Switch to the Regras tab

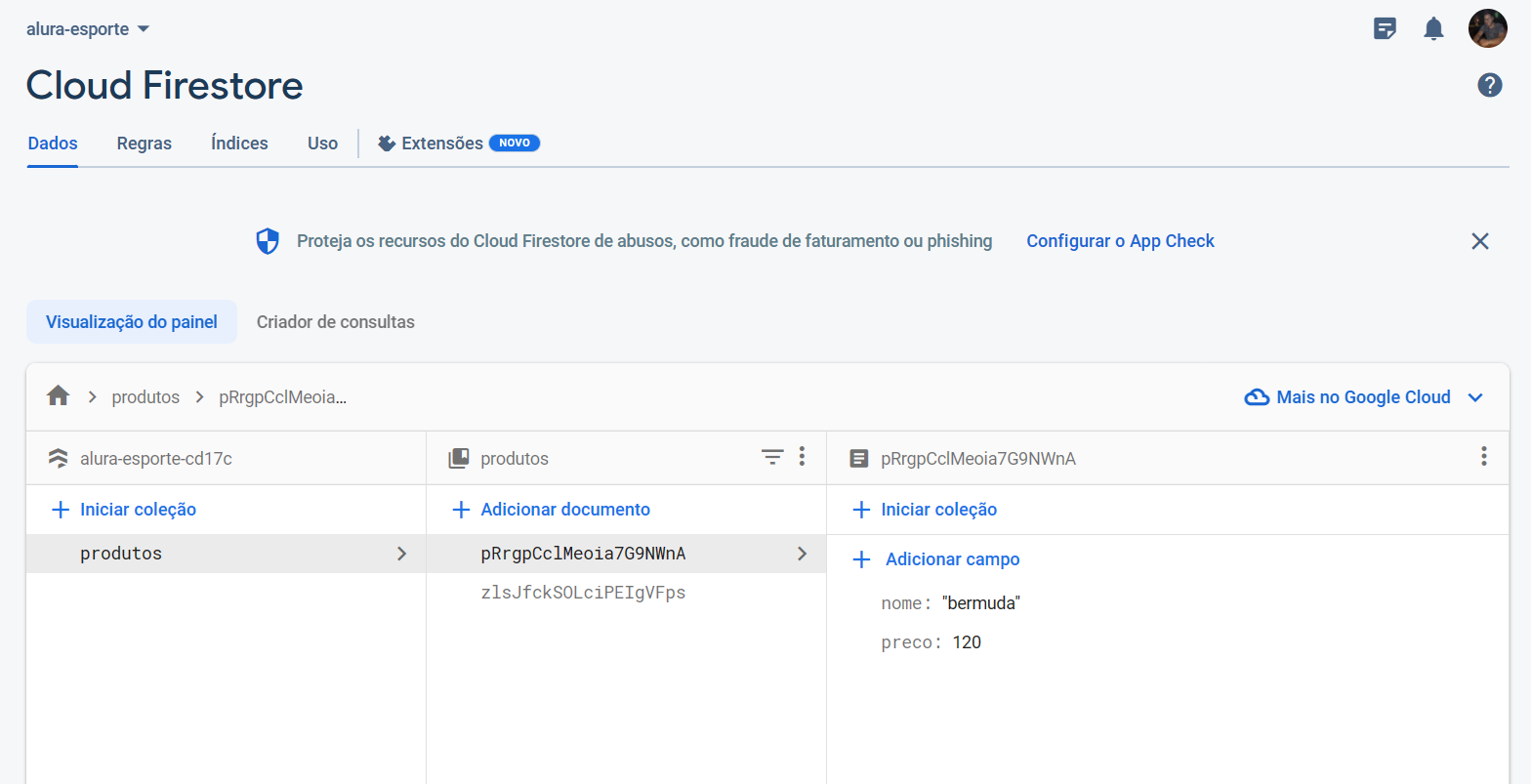click(145, 144)
